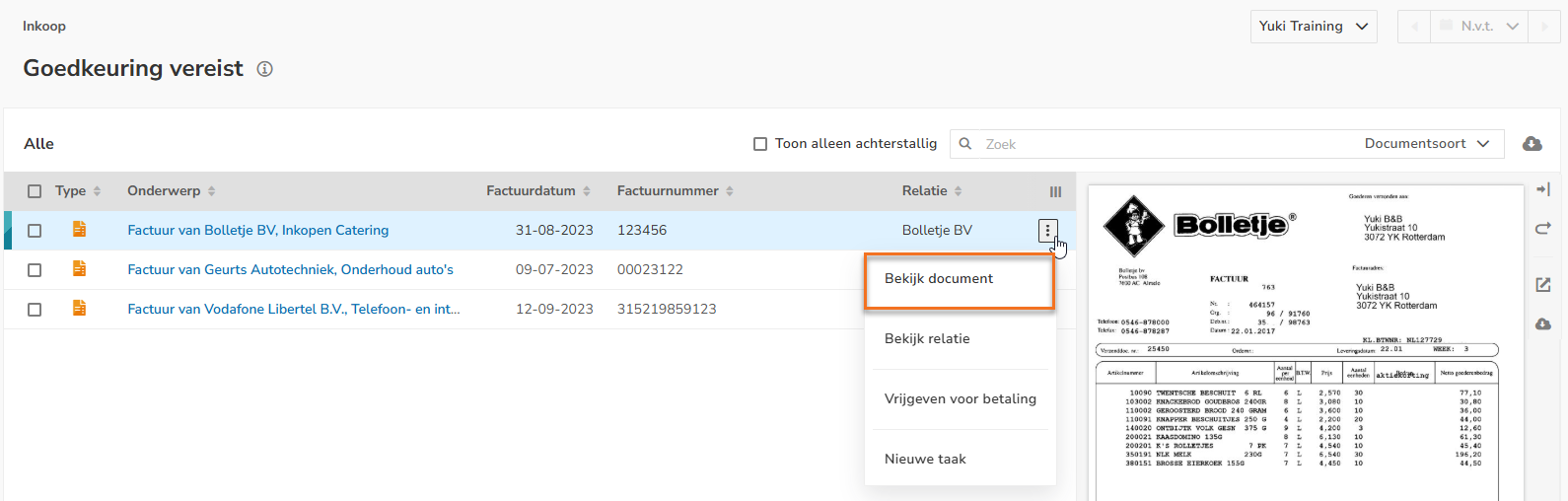Choose Nieuwe taak from the context menu
1568x501 pixels.
[x=960, y=460]
